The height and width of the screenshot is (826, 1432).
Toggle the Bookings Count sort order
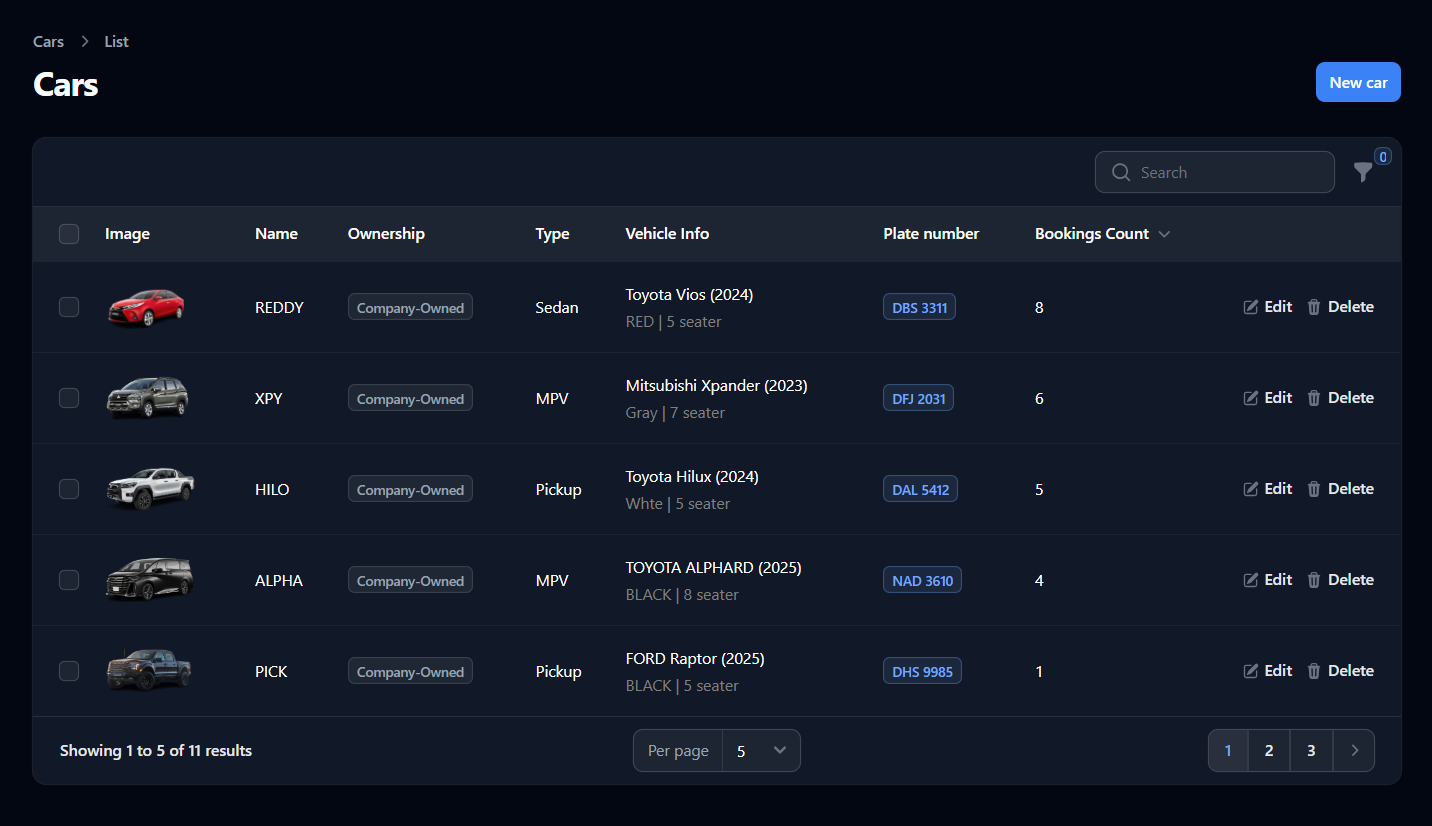click(1164, 233)
